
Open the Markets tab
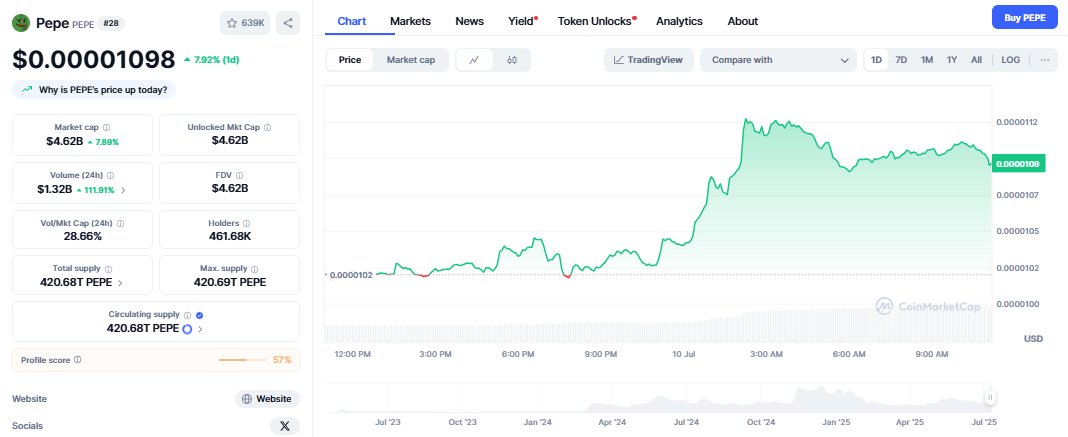point(411,21)
